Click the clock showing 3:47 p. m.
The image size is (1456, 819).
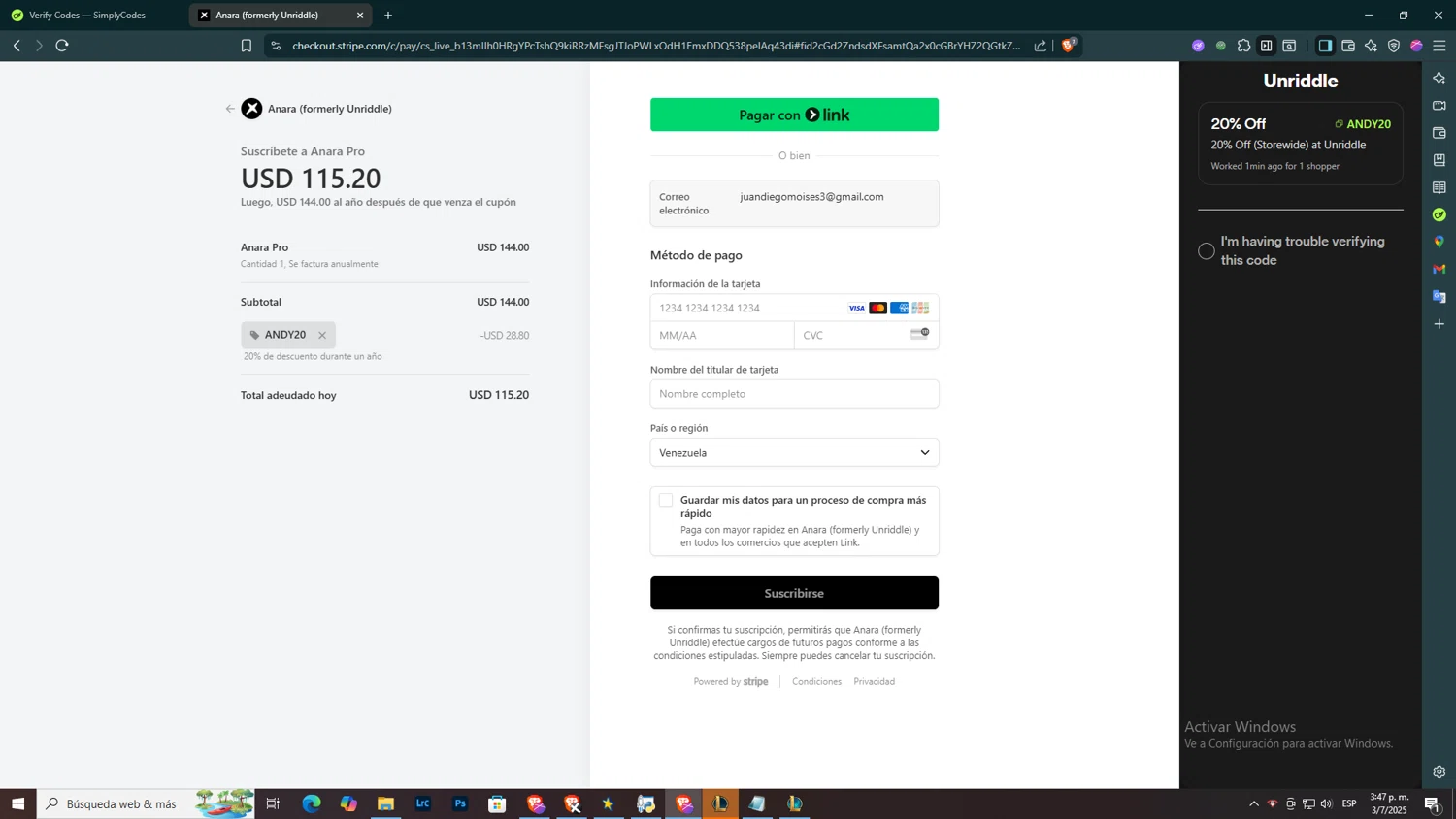(x=1389, y=803)
